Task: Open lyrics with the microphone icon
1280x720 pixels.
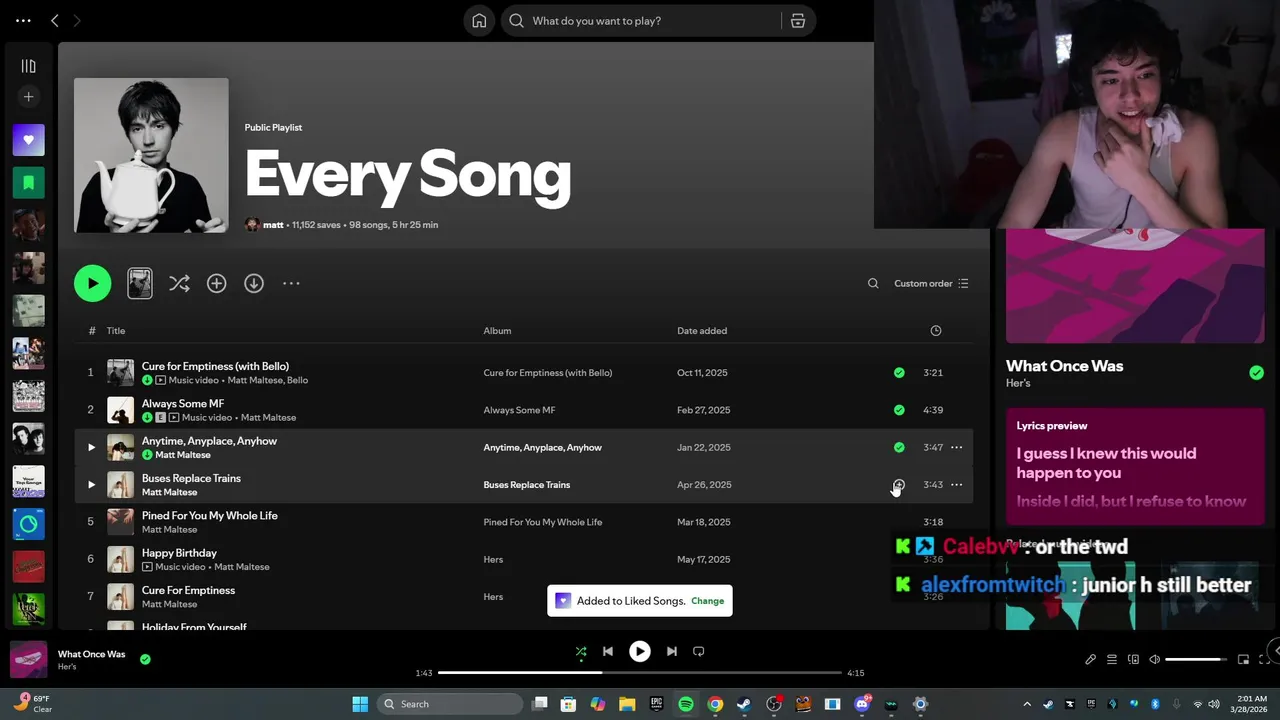Action: pyautogui.click(x=1090, y=659)
